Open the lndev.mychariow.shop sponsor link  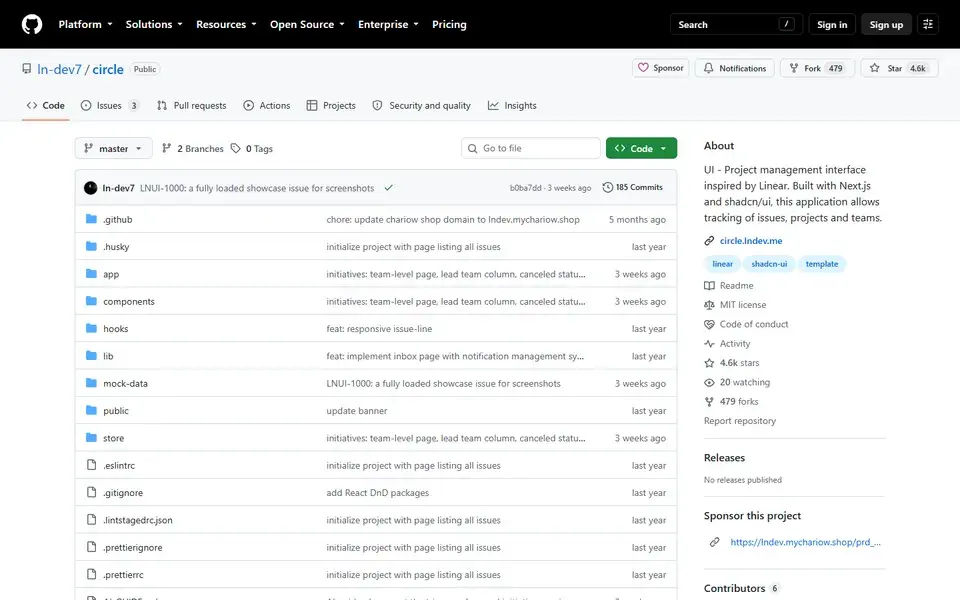point(805,542)
